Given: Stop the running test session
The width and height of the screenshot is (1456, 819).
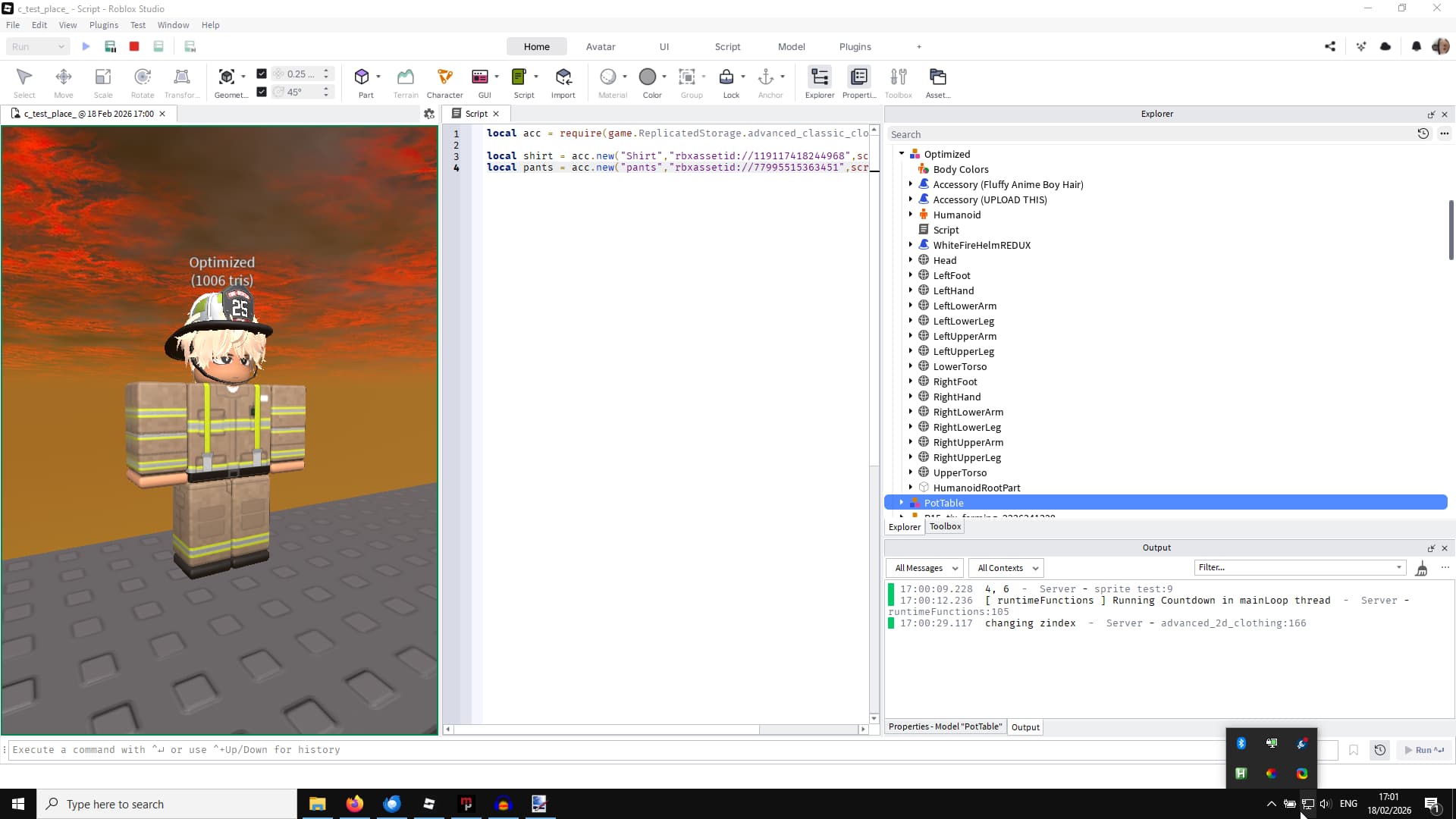Looking at the screenshot, I should 134,46.
